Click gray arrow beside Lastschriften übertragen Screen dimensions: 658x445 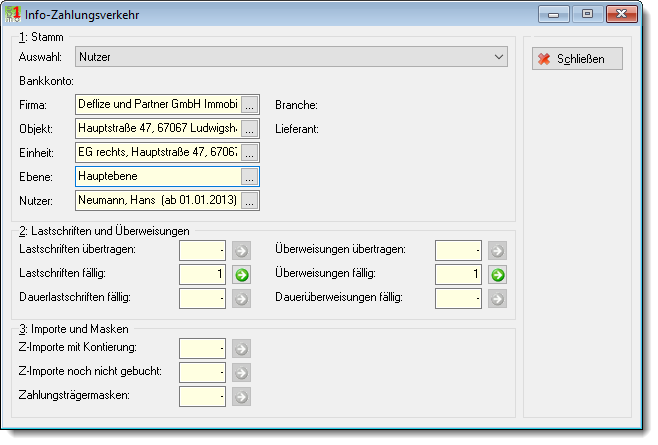pyautogui.click(x=242, y=251)
